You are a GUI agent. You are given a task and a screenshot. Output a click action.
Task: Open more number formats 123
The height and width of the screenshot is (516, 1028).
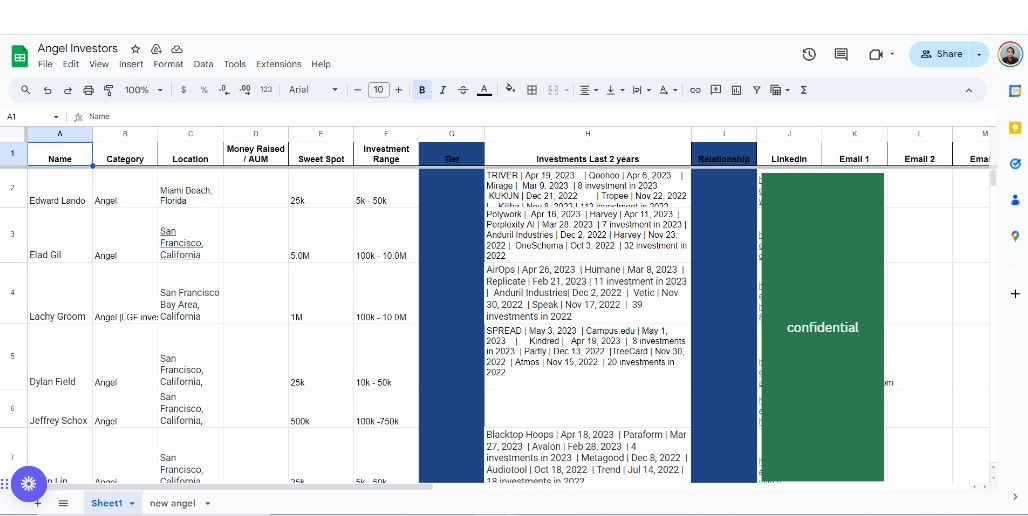pos(266,90)
